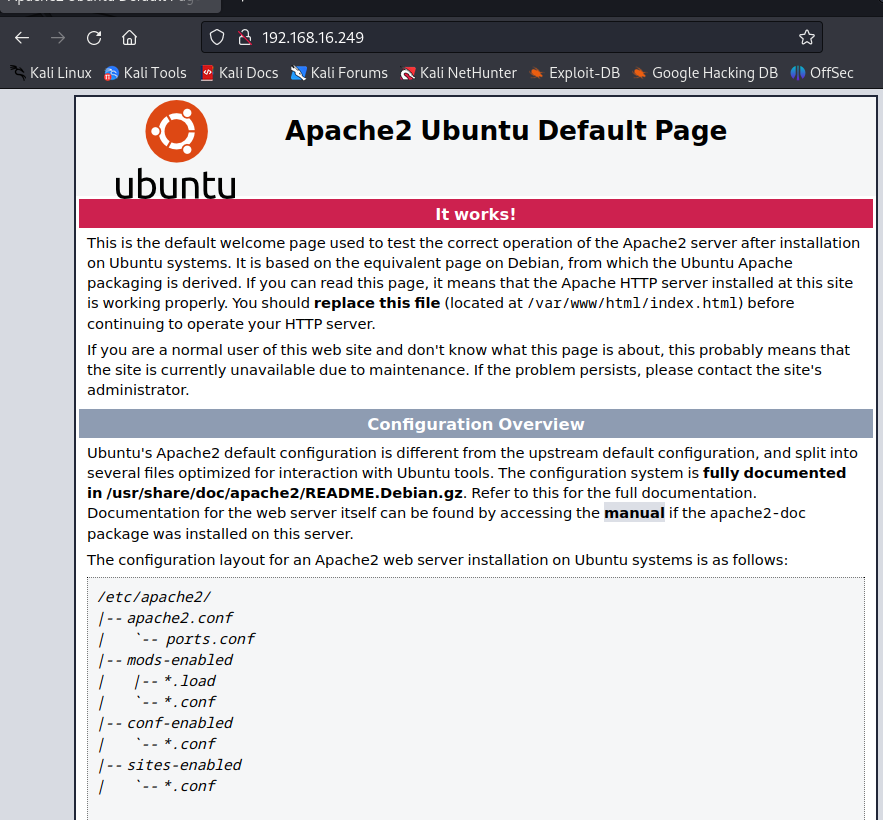Click the insecure connection padlock icon
Viewport: 883px width, 820px height.
point(244,38)
